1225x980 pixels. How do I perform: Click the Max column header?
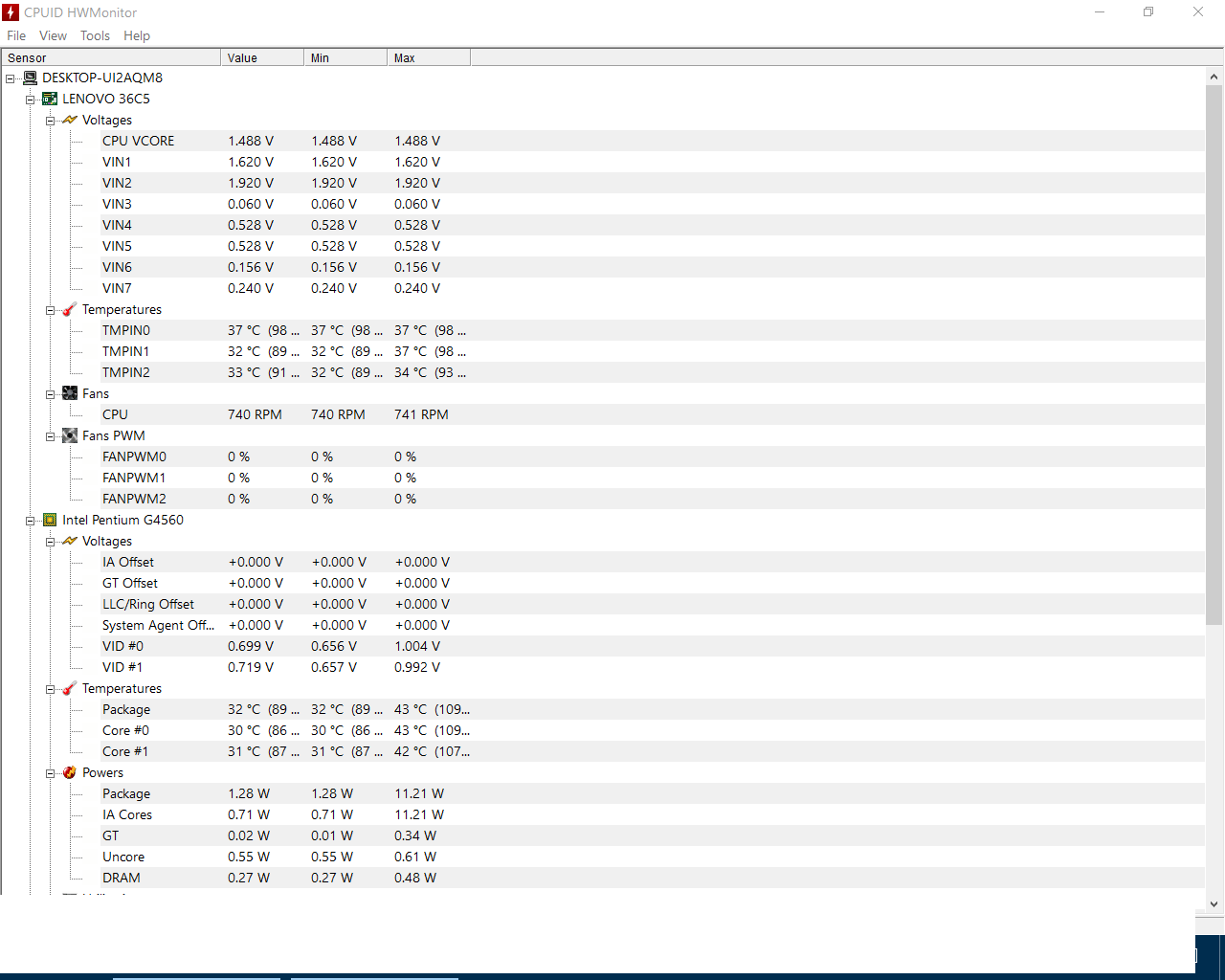pos(429,57)
